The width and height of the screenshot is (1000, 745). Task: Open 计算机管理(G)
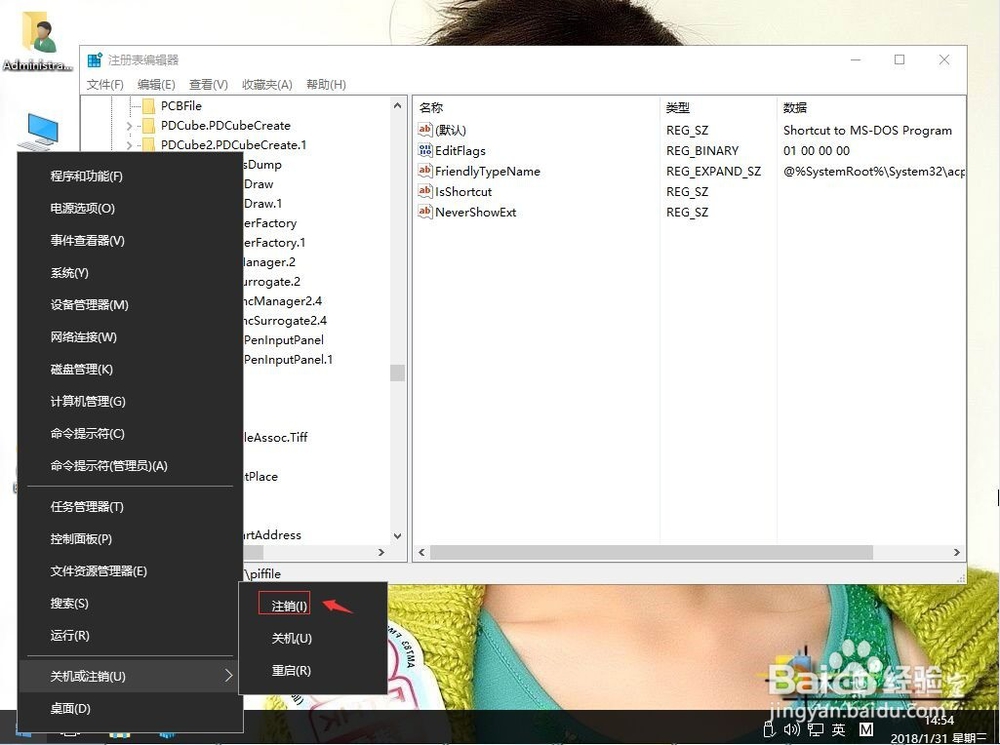[130, 401]
